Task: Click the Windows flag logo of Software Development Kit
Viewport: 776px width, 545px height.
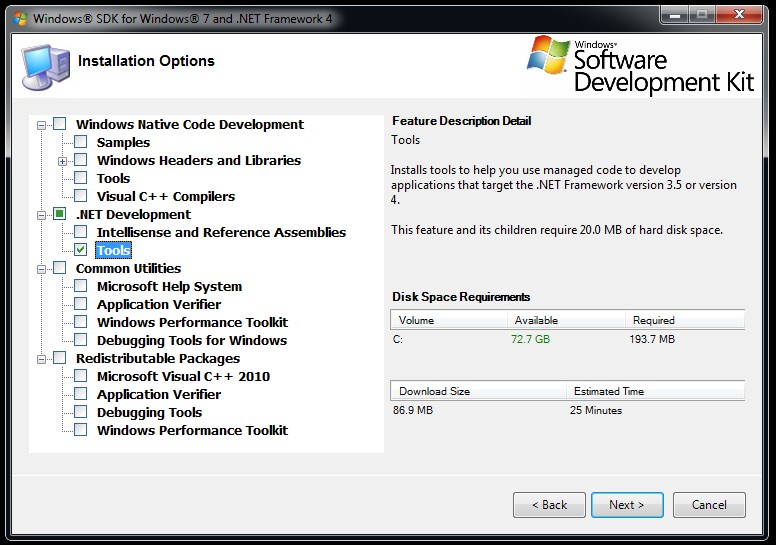Action: [x=548, y=55]
